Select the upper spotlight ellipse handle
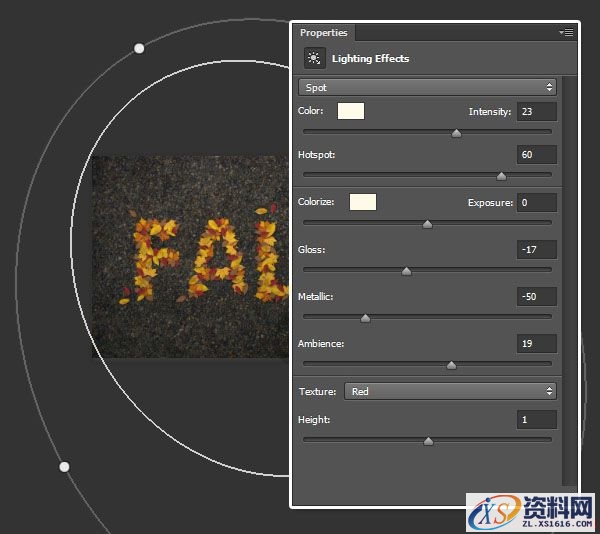 point(139,48)
